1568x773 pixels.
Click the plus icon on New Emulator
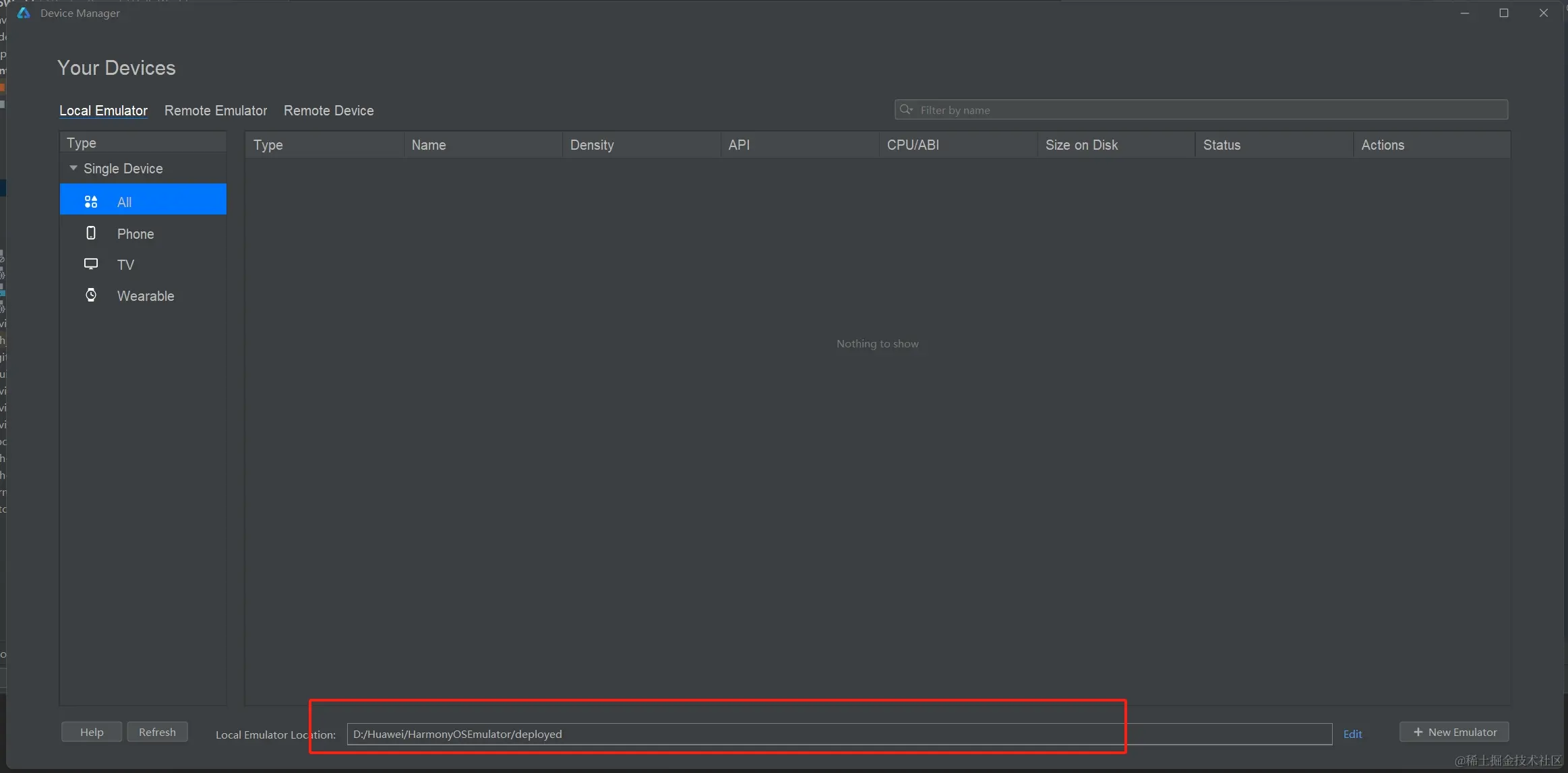click(x=1418, y=733)
